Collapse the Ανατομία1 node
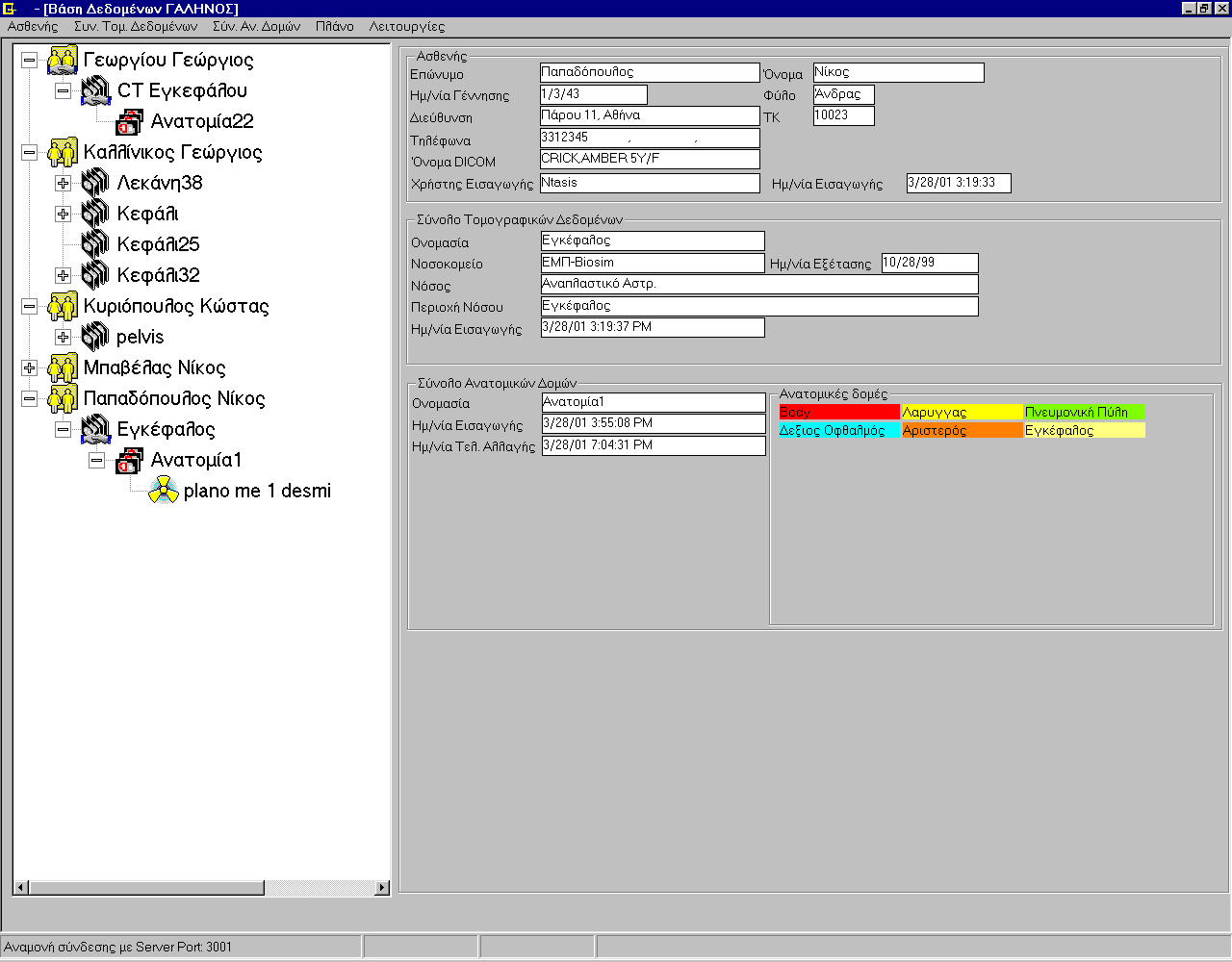Viewport: 1232px width, 962px height. point(96,460)
